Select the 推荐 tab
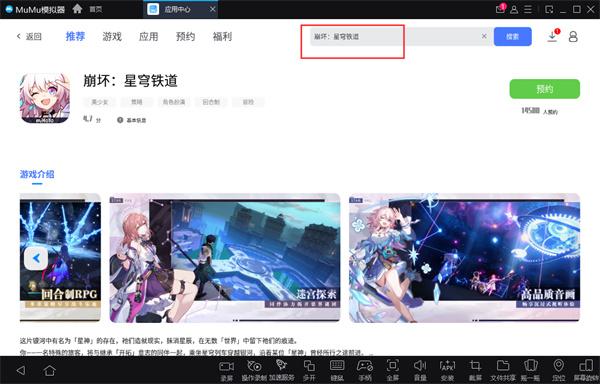 pyautogui.click(x=75, y=36)
